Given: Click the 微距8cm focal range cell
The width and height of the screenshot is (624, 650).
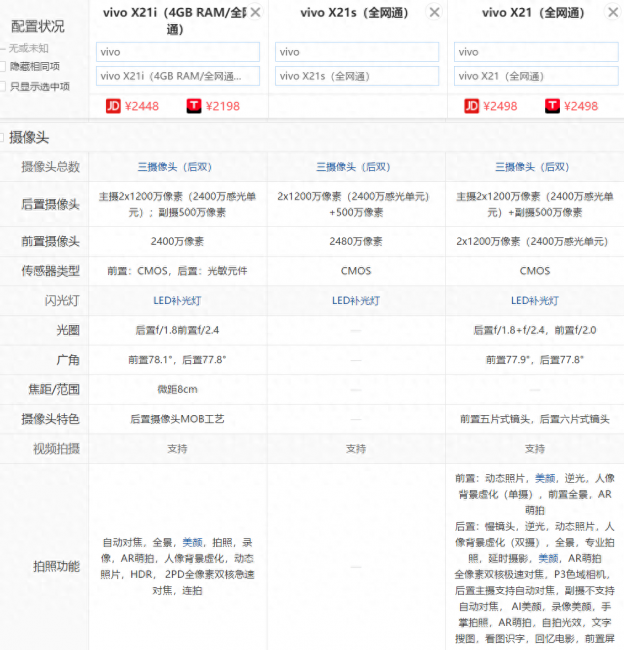Looking at the screenshot, I should click(177, 389).
